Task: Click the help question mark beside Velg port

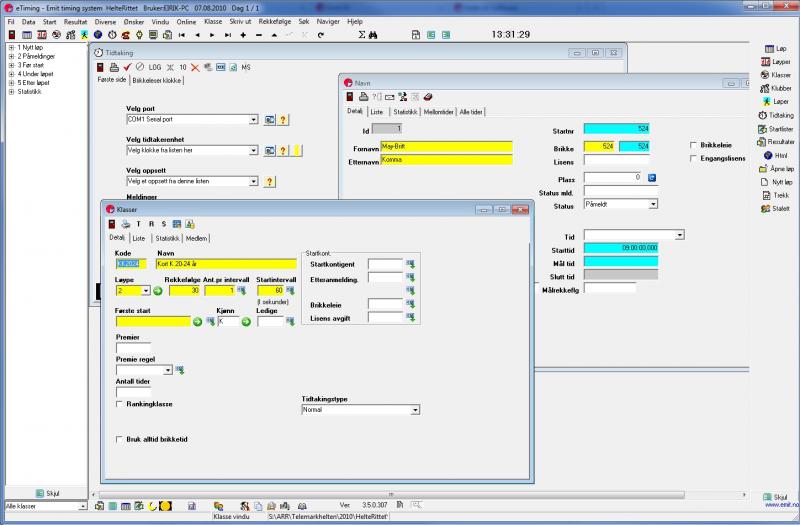Action: 283,120
